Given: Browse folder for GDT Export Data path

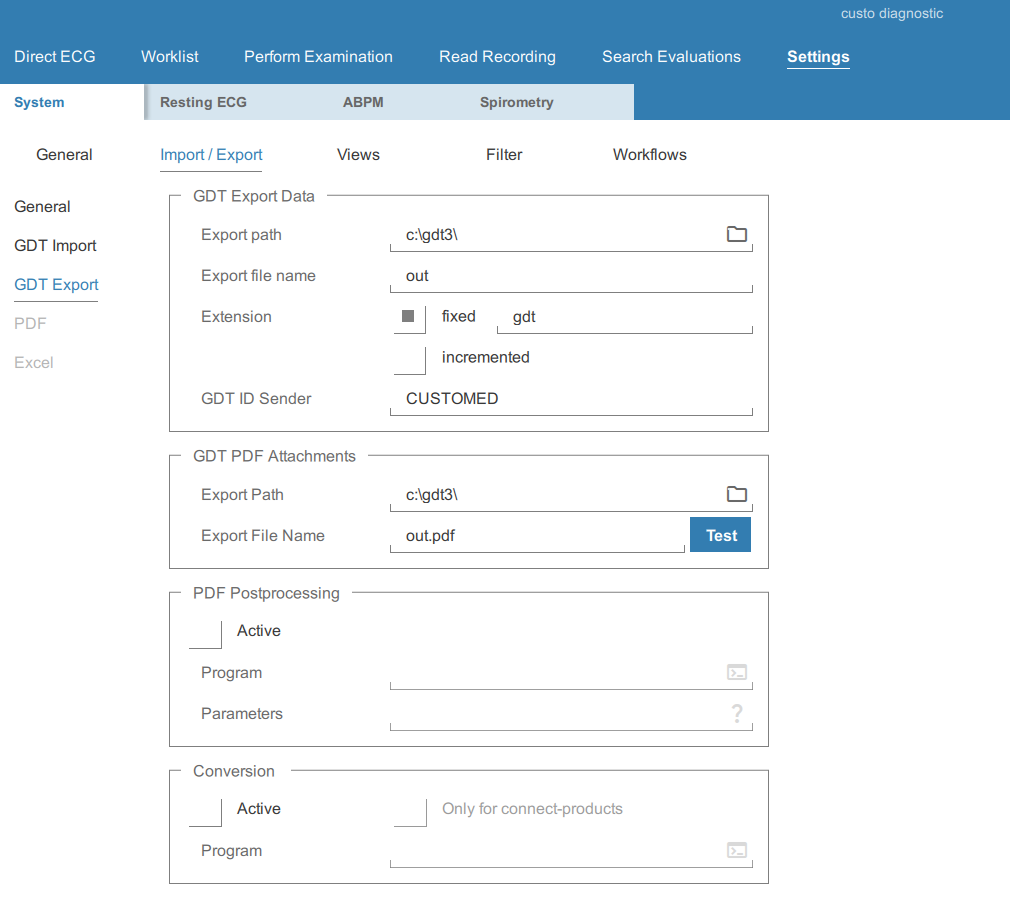Looking at the screenshot, I should pos(736,234).
